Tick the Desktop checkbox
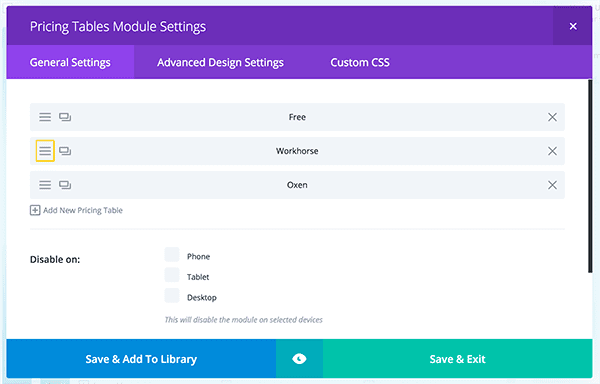The image size is (600, 384). [x=172, y=296]
